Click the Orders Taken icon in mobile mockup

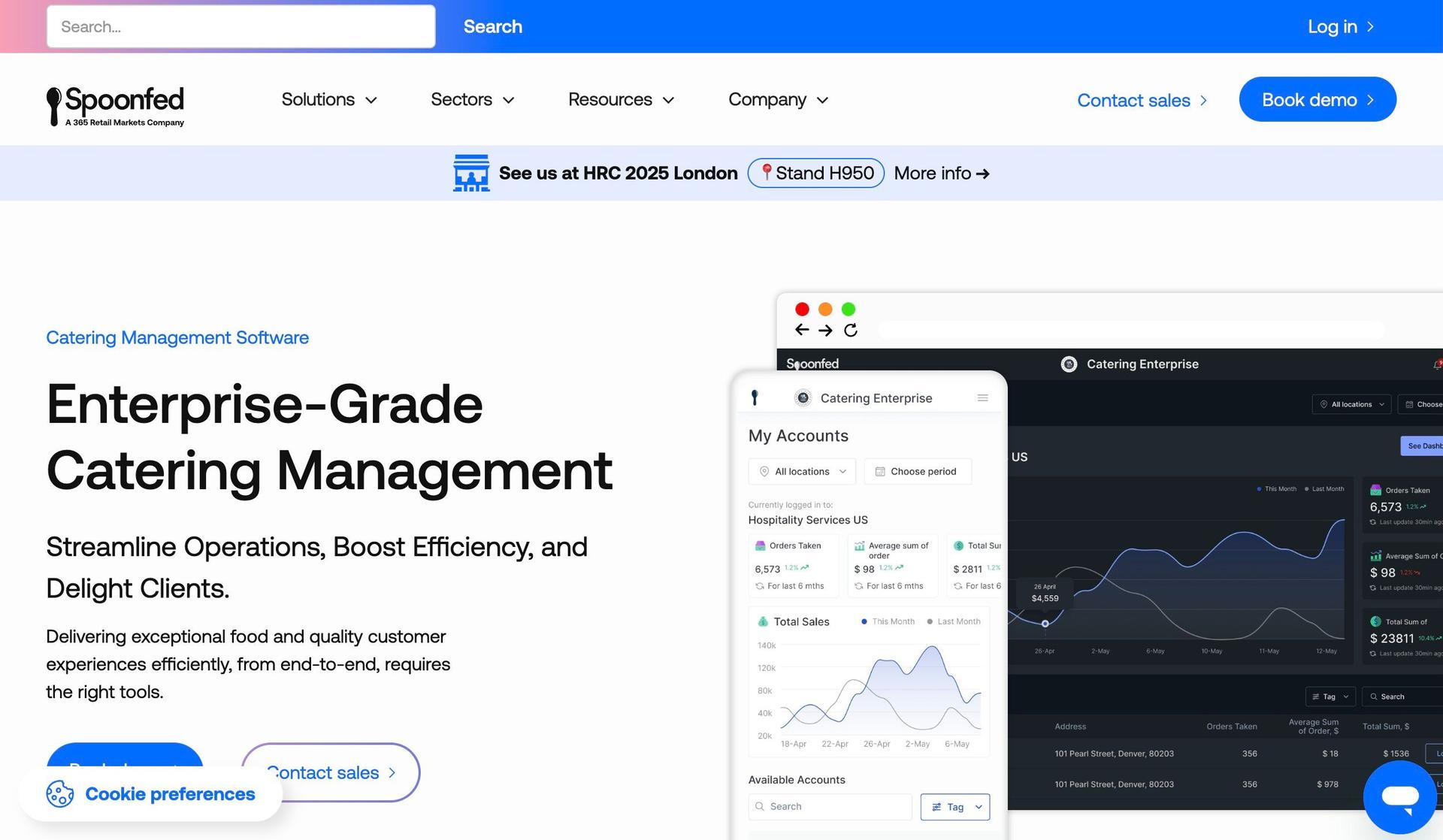tap(760, 545)
